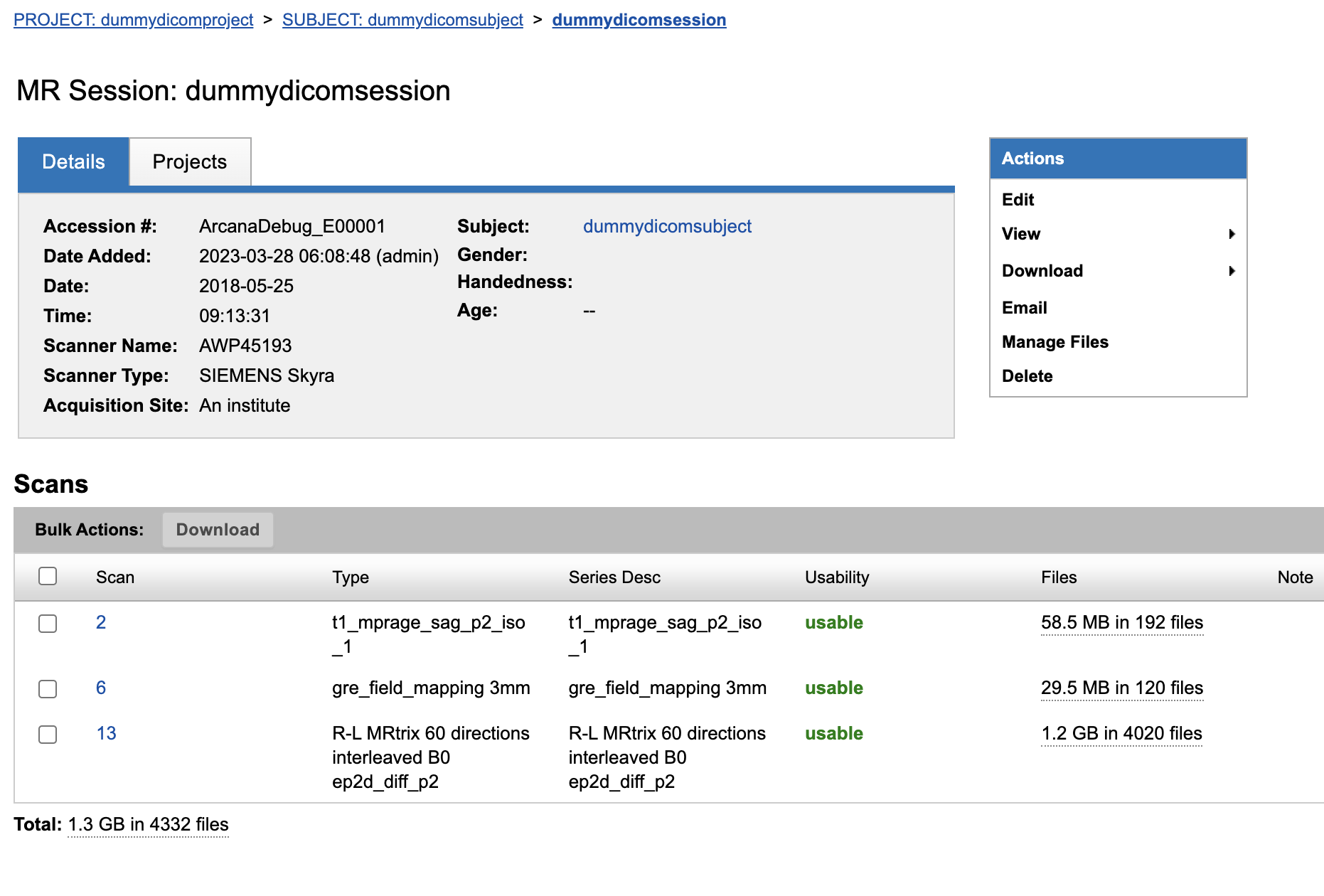Image resolution: width=1324 pixels, height=896 pixels.
Task: Switch to the Projects tab
Action: (x=190, y=162)
